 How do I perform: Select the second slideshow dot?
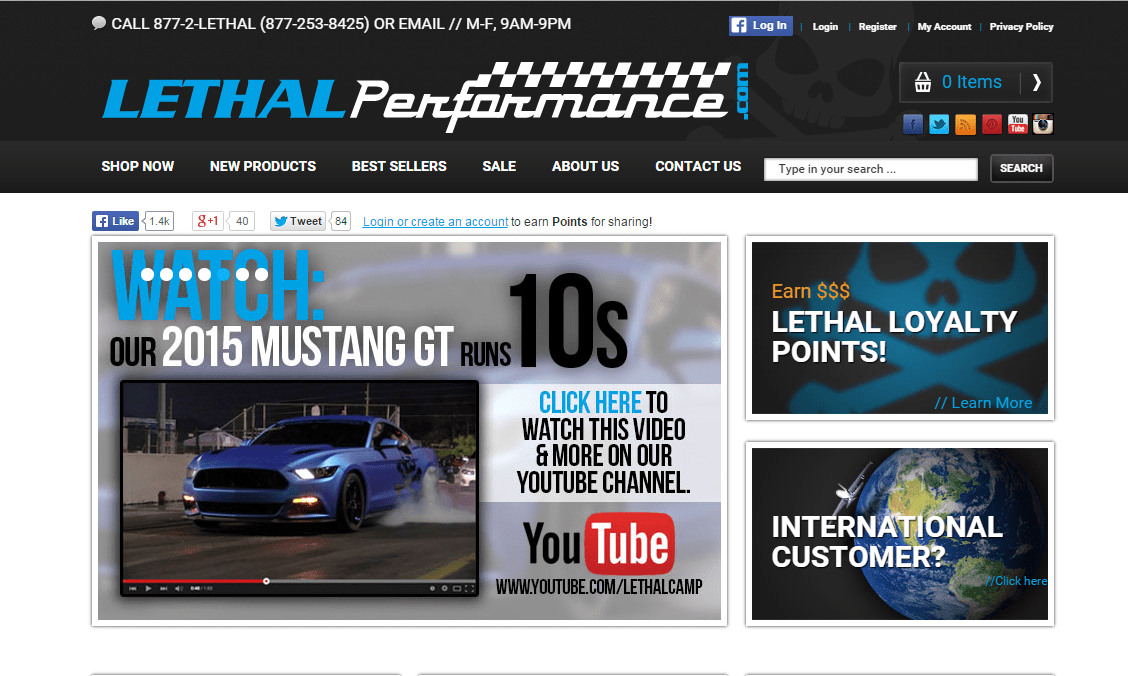pyautogui.click(x=166, y=274)
